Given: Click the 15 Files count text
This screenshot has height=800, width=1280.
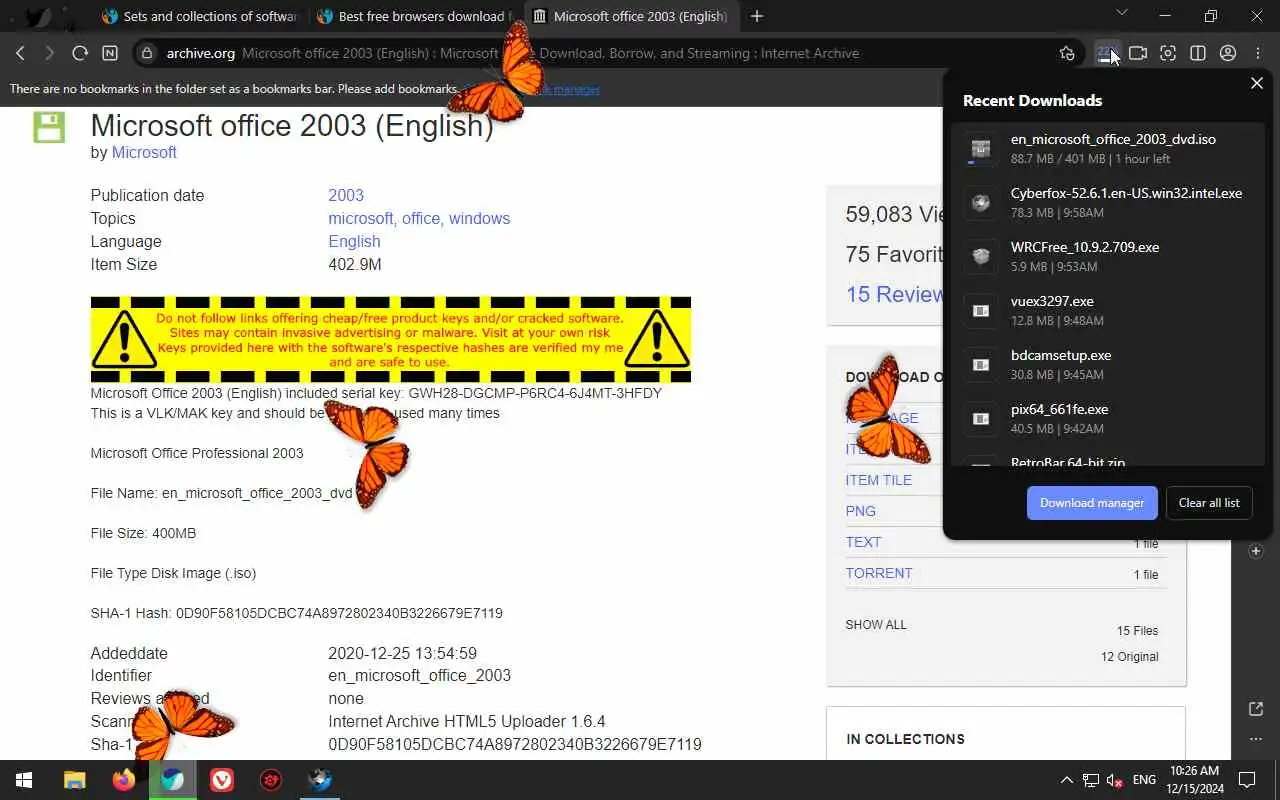Looking at the screenshot, I should pos(1137,631).
